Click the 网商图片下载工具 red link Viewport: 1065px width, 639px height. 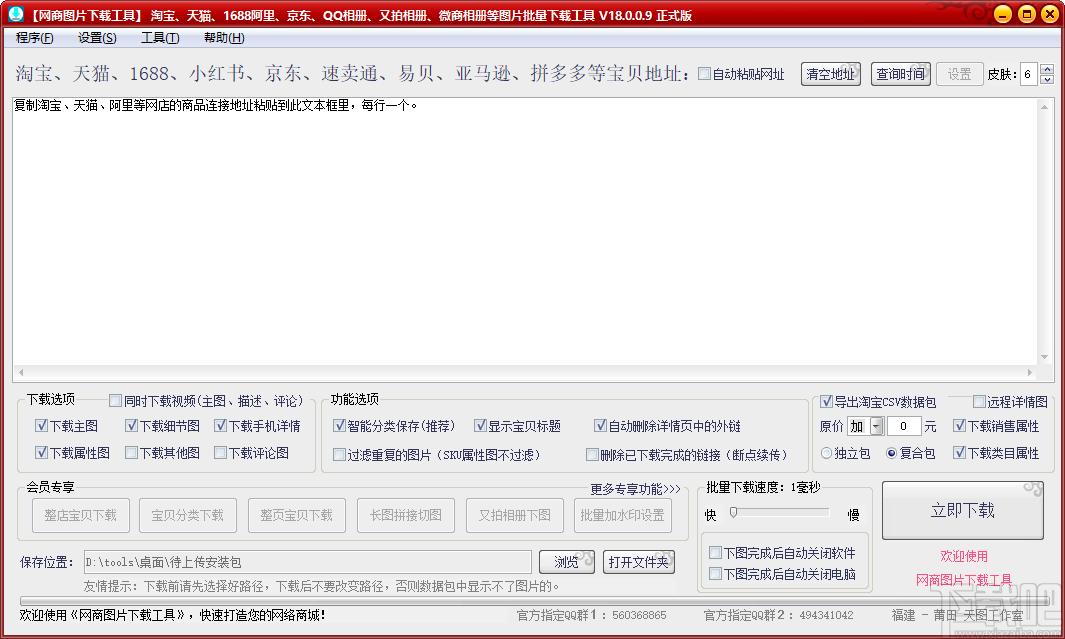pos(964,580)
